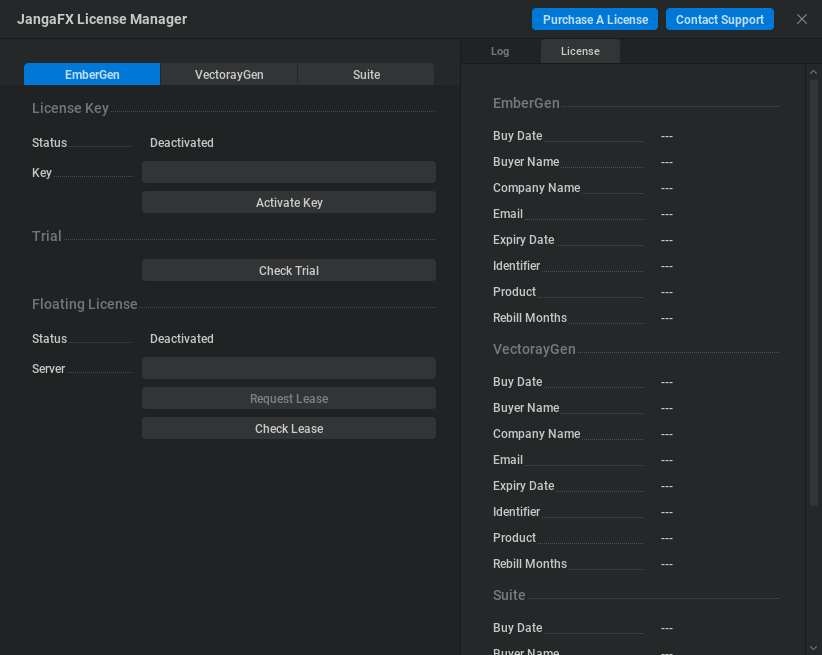Click the scrollbar up arrow in License panel
The height and width of the screenshot is (655, 822).
(813, 72)
